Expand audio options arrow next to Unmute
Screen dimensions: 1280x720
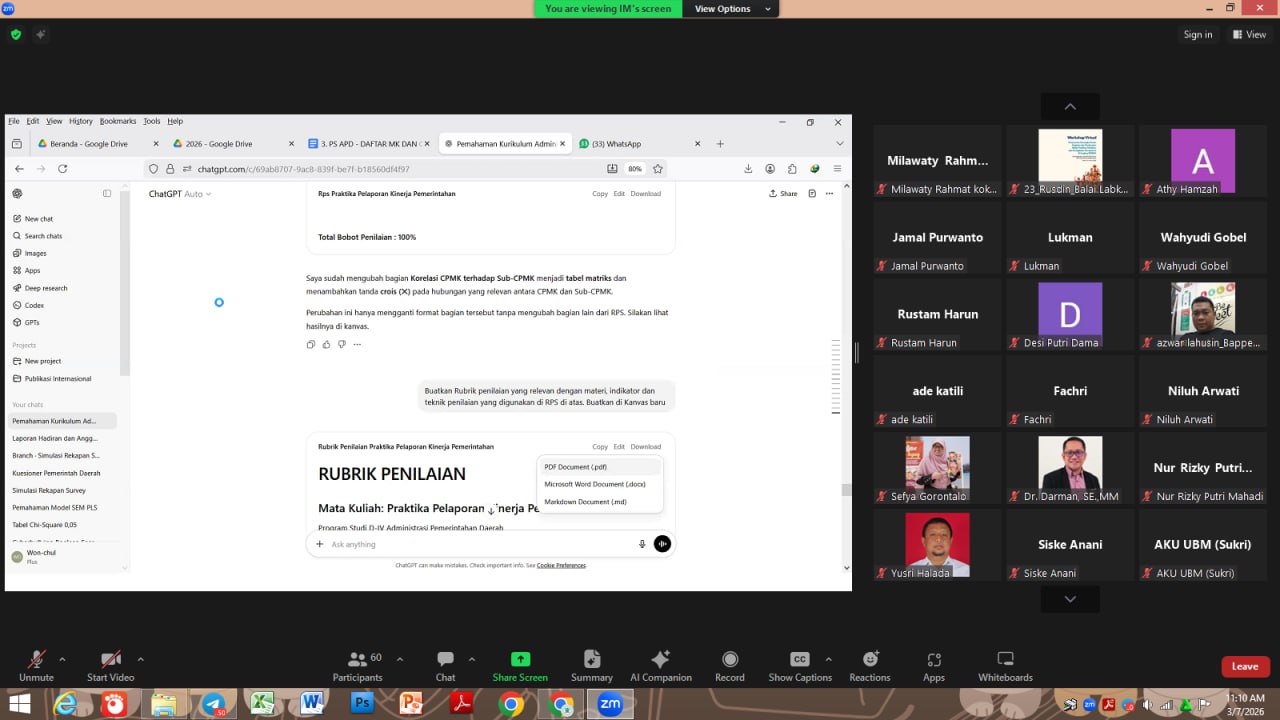[x=62, y=659]
